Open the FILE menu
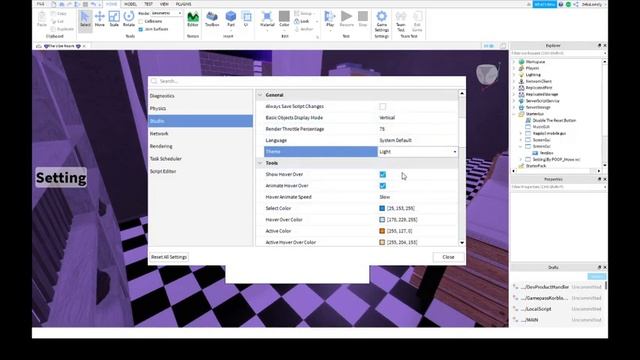The height and width of the screenshot is (360, 640). (40, 4)
